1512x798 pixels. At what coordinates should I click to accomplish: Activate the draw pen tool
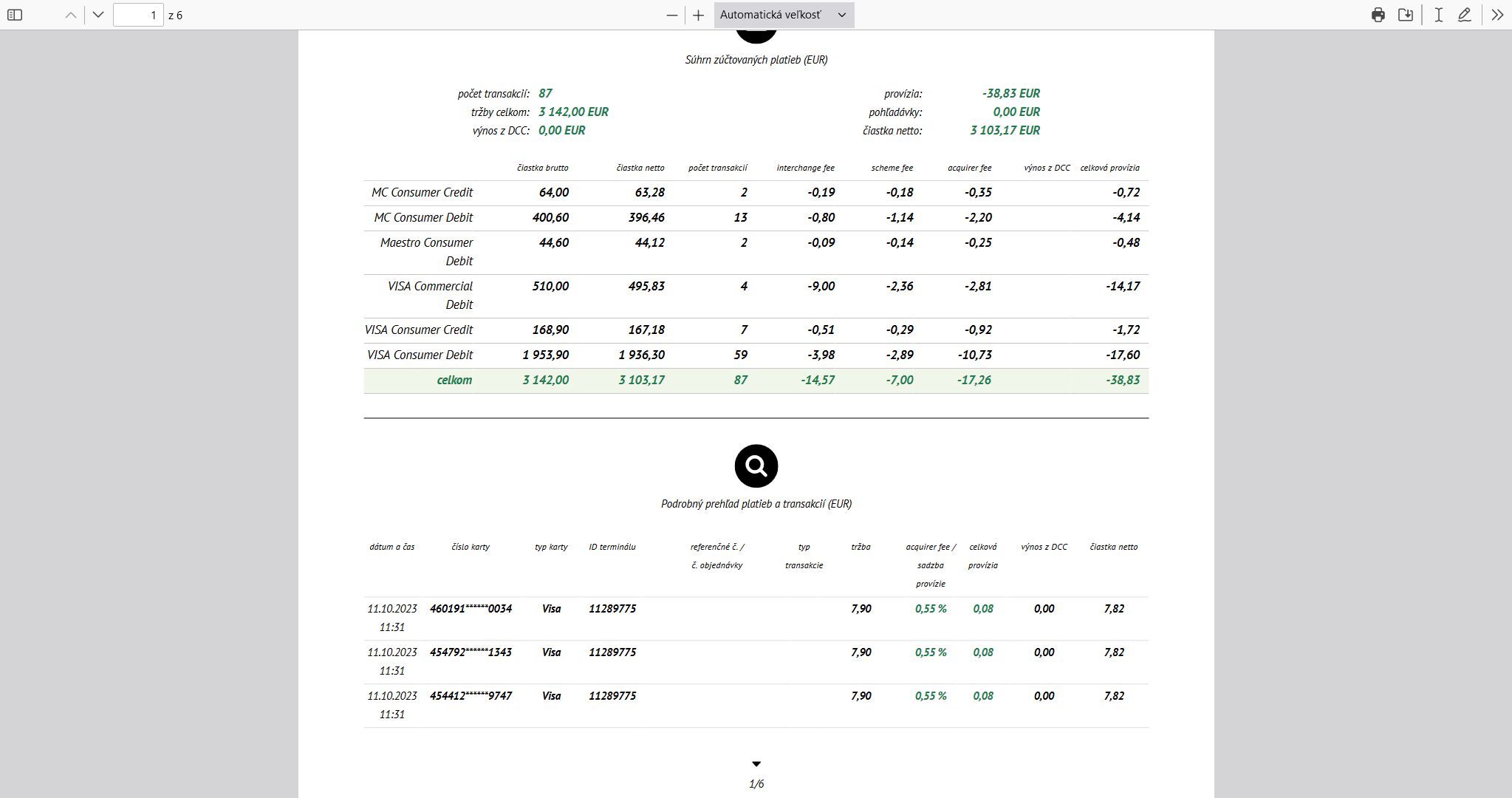tap(1464, 15)
